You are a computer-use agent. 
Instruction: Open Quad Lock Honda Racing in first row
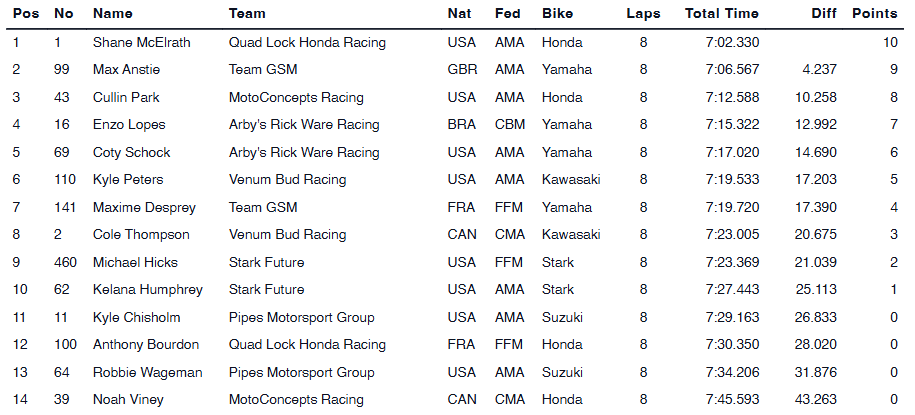tap(307, 43)
